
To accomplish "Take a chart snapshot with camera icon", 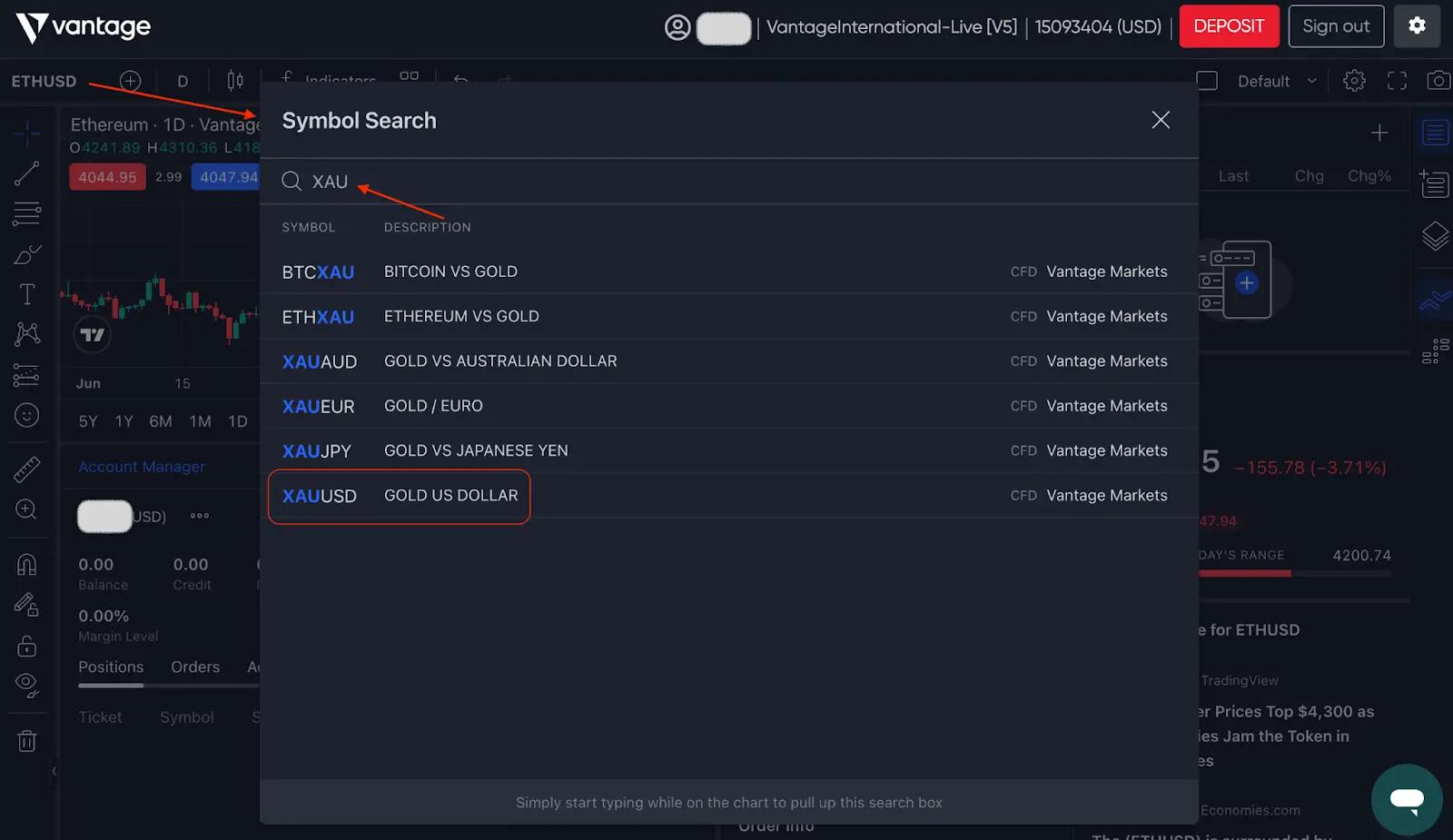I will tap(1438, 81).
